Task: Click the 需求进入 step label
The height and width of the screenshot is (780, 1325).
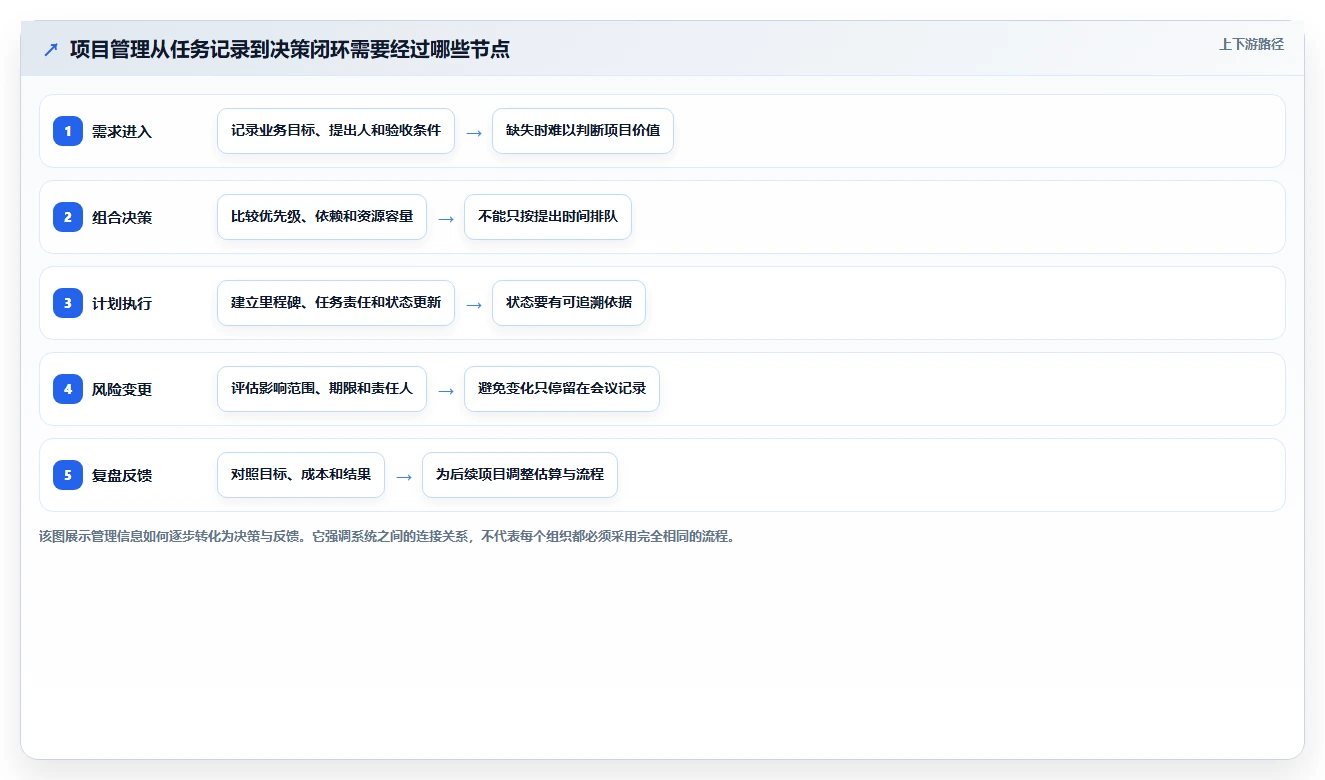Action: pyautogui.click(x=122, y=131)
